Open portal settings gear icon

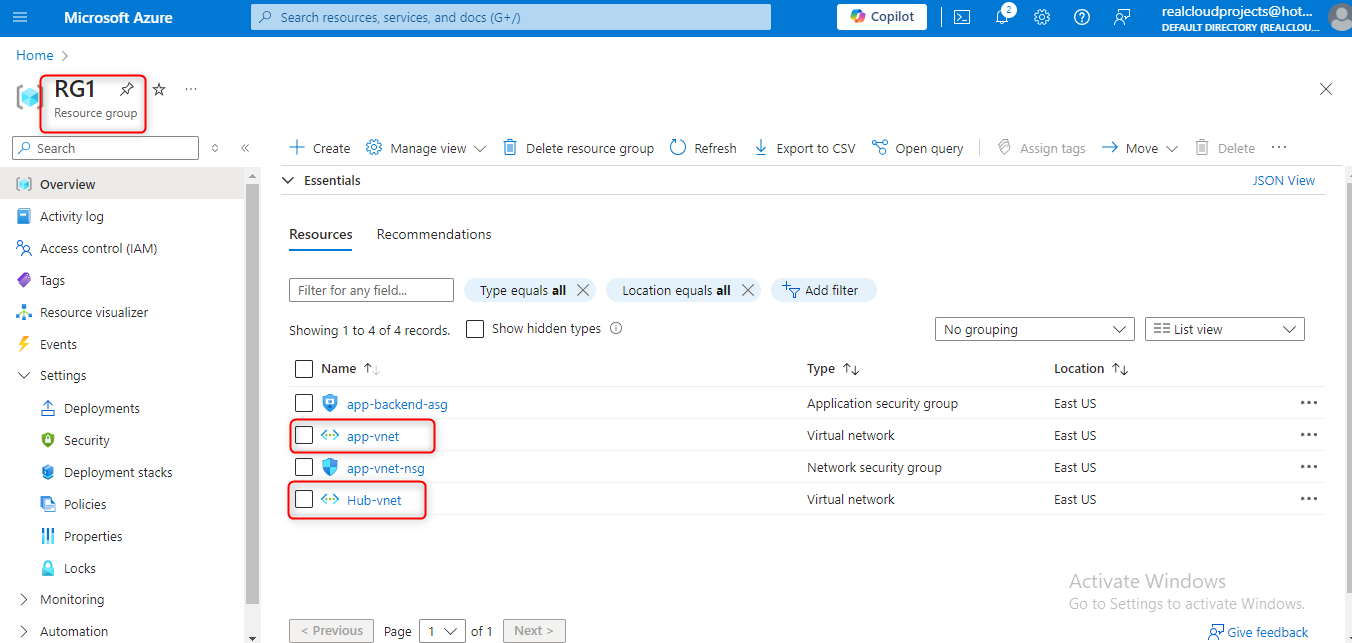point(1042,17)
